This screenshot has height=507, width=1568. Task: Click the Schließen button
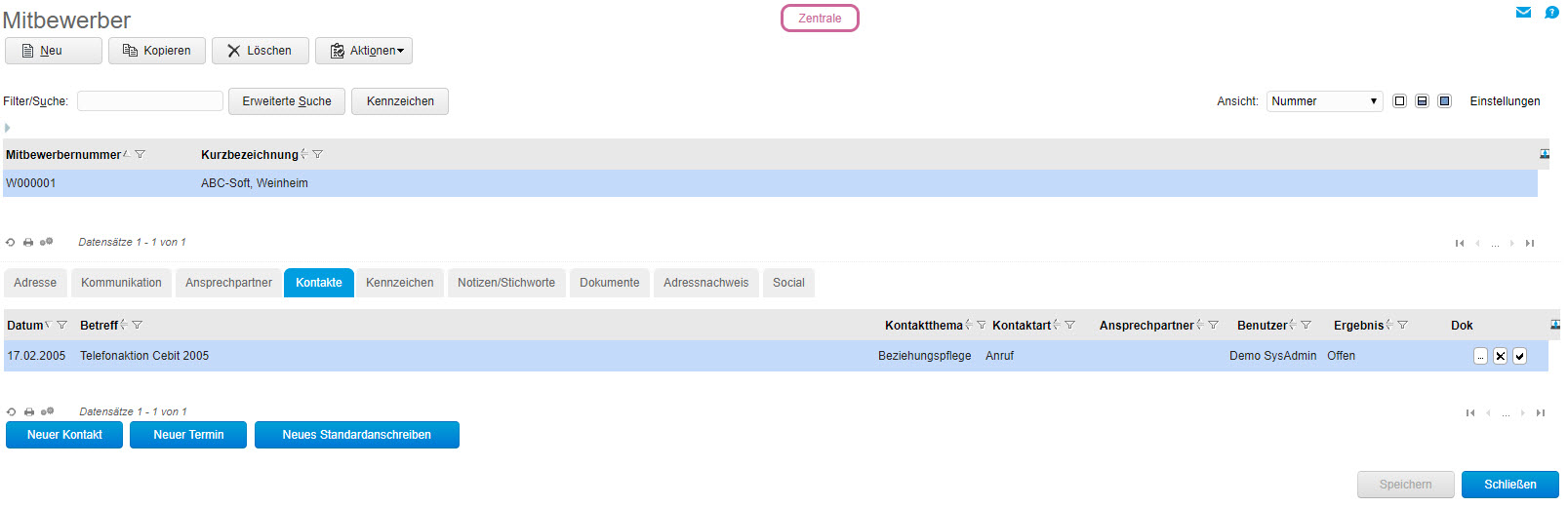1510,485
